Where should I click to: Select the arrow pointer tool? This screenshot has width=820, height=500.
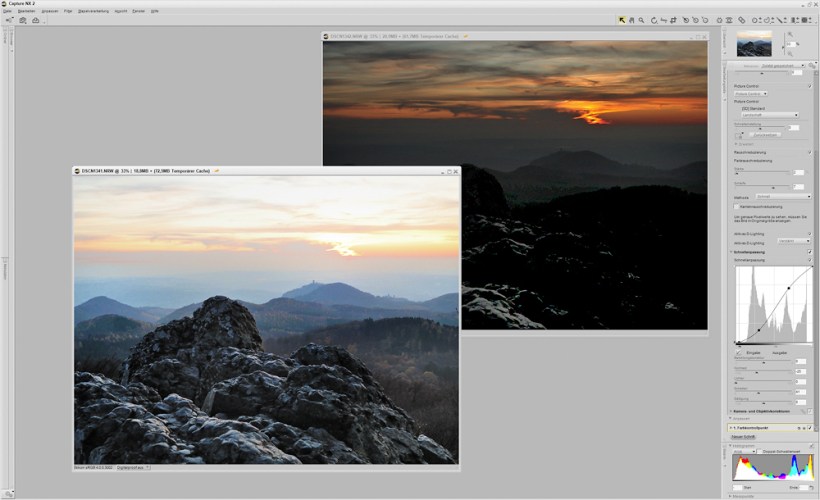pyautogui.click(x=622, y=20)
